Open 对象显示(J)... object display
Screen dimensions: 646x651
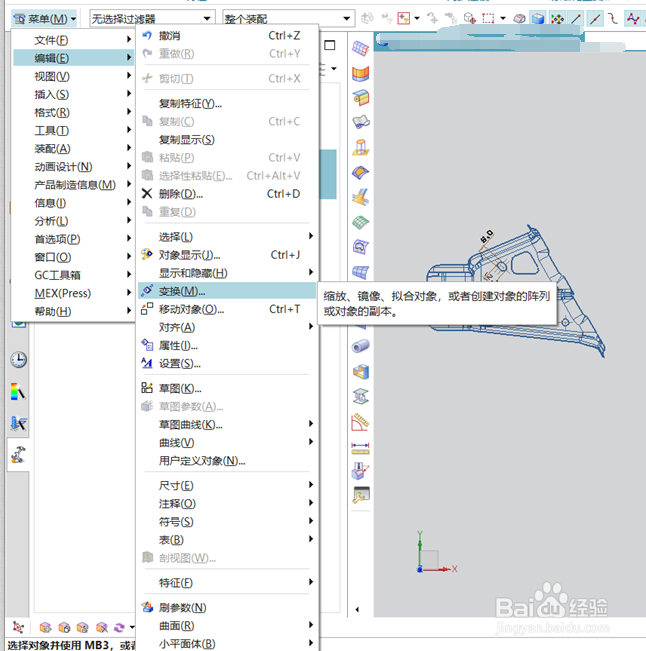coord(227,255)
